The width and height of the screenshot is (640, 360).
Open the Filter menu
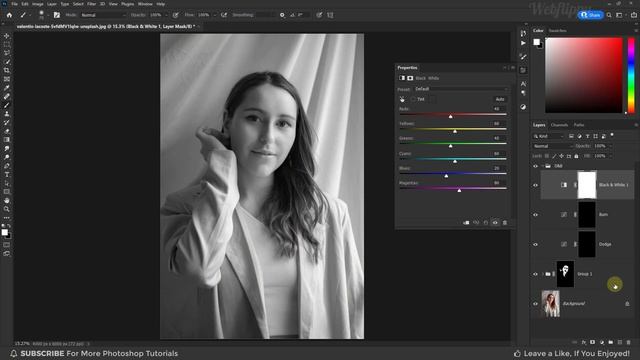[91, 4]
